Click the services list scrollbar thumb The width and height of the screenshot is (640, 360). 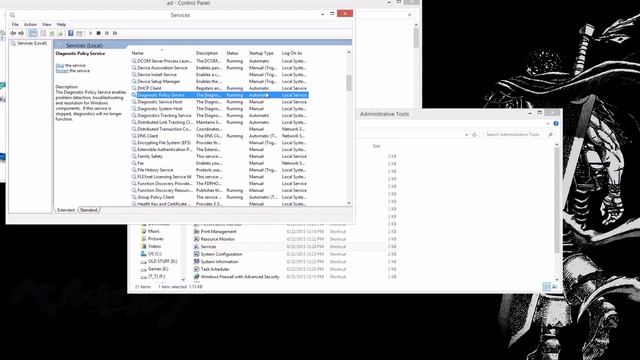coord(349,83)
